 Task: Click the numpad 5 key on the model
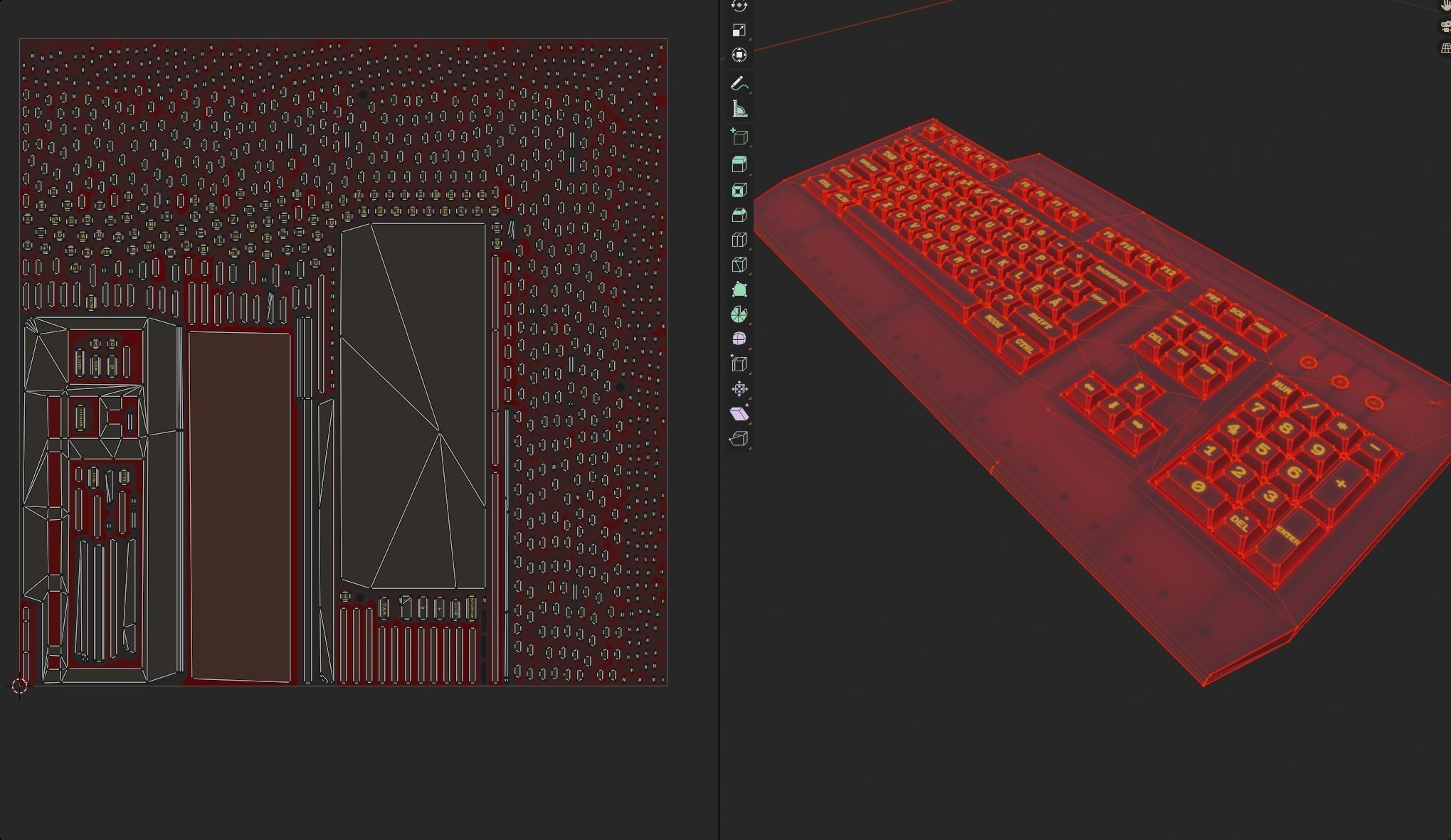(x=1262, y=450)
